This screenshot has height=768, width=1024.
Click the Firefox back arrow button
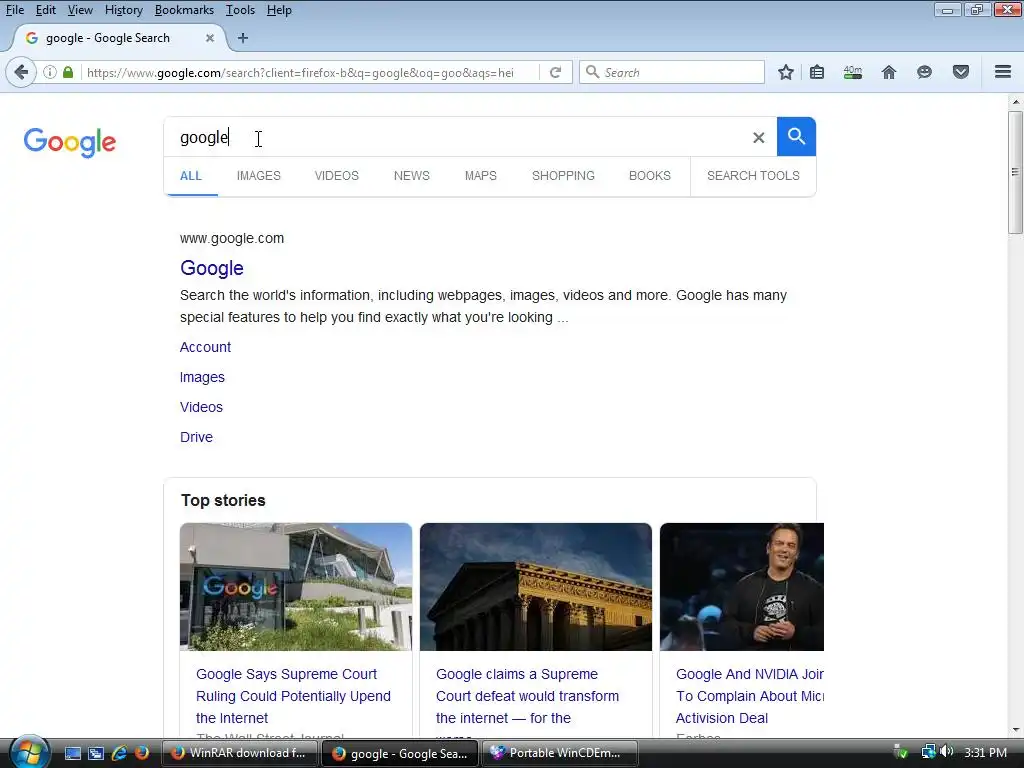(21, 72)
